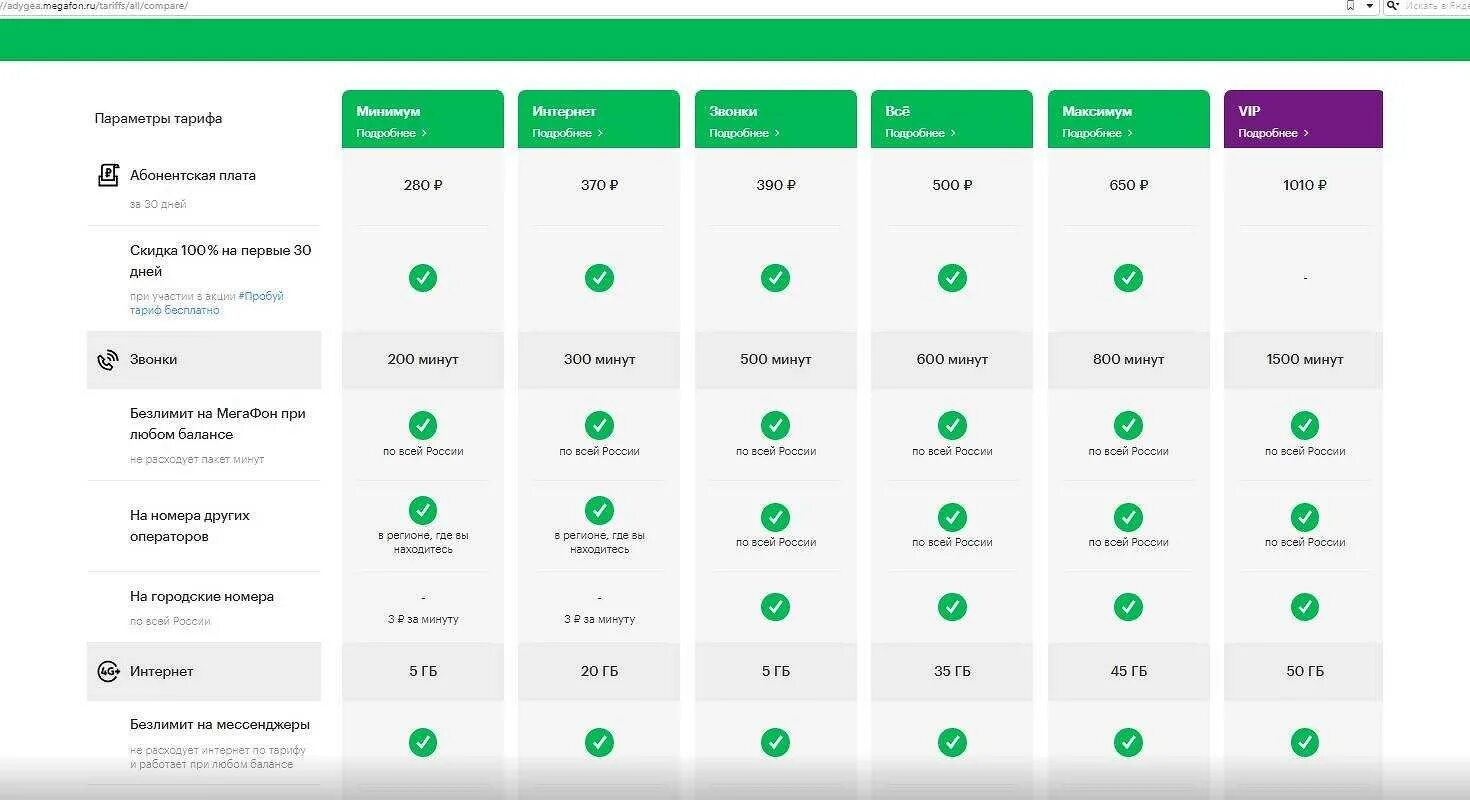This screenshot has height=800, width=1470.
Task: Click Всё tariff's other operators checkmark
Action: (952, 517)
